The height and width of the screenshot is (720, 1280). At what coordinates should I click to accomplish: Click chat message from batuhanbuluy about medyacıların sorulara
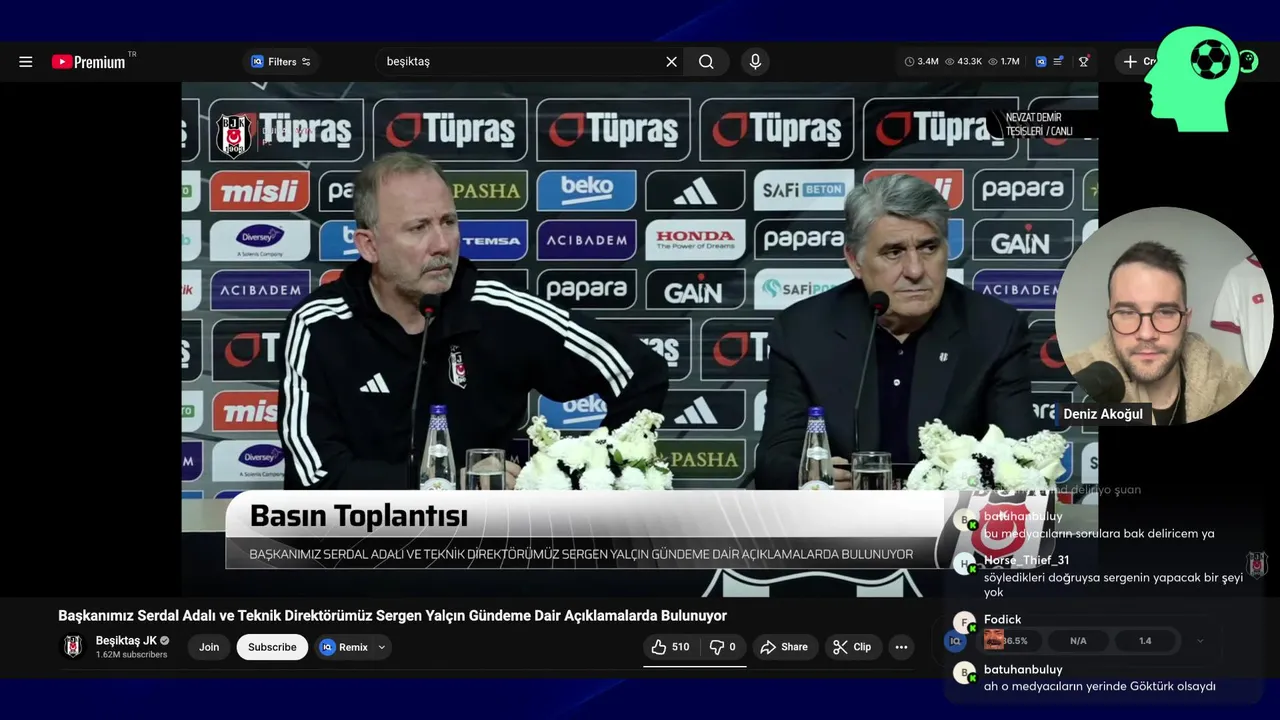tap(1098, 534)
